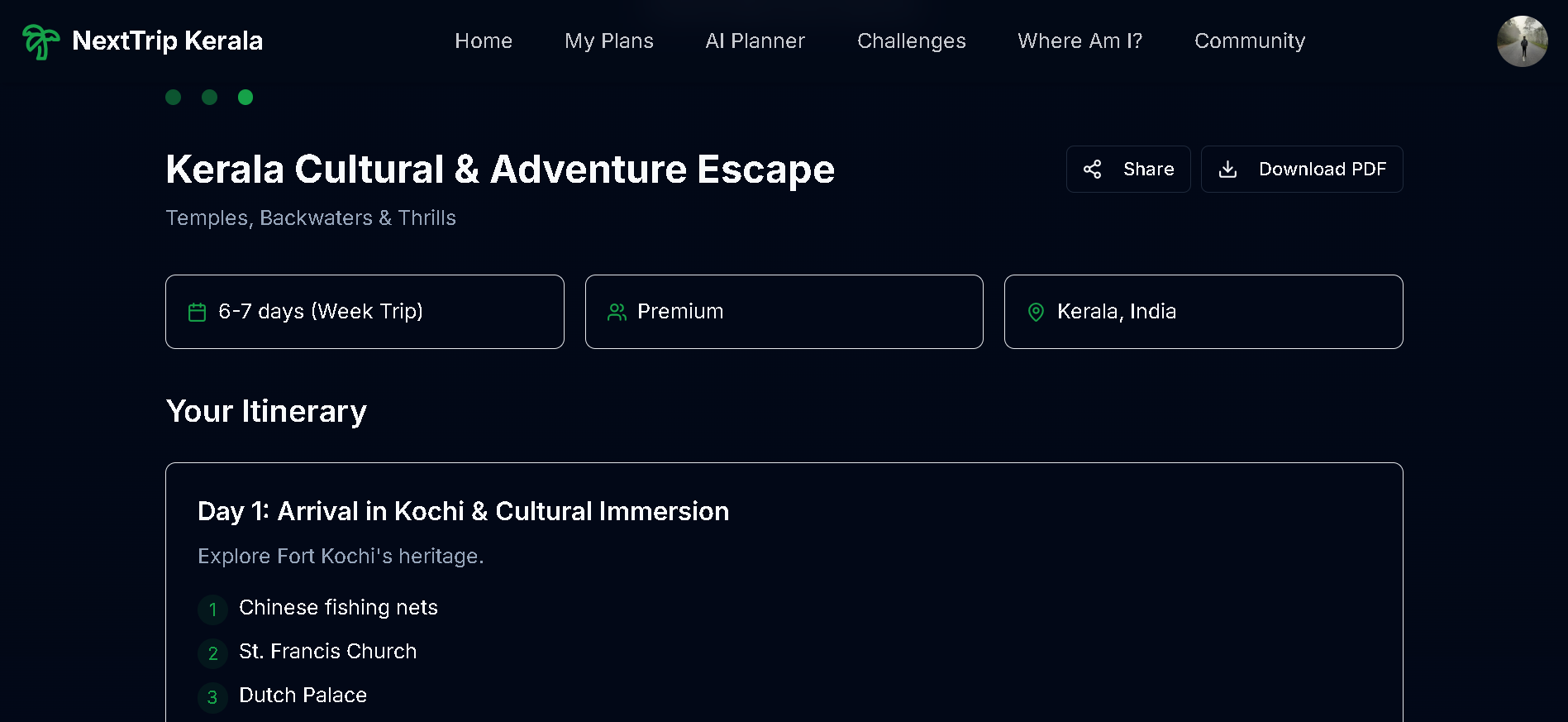Click the Share button
This screenshot has width=1568, height=722.
point(1127,169)
